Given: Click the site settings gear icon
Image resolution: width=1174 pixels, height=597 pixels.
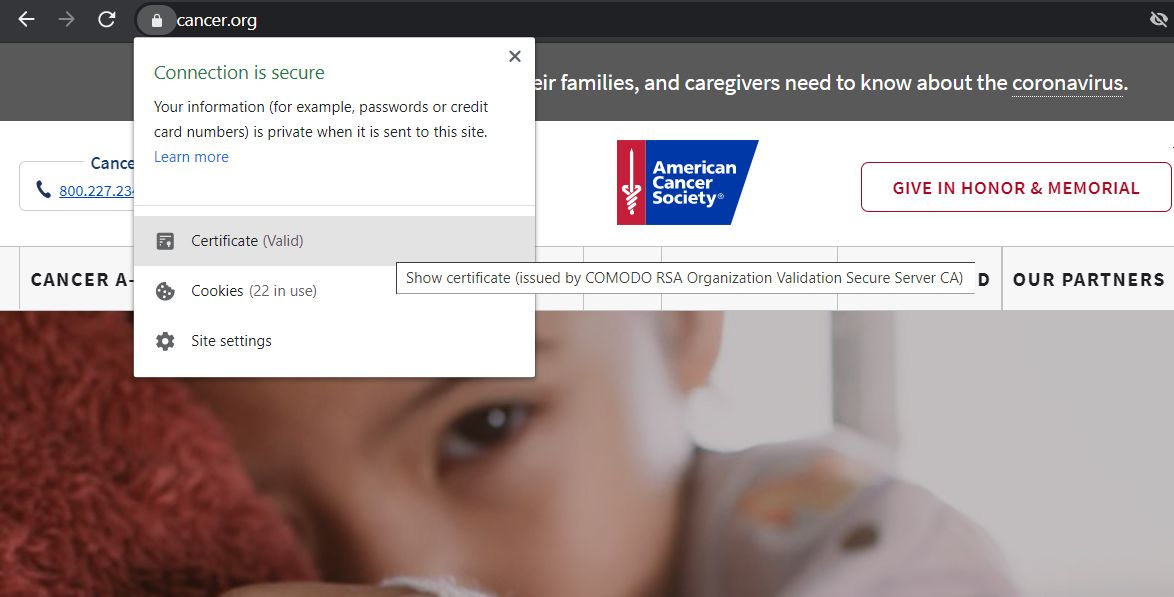Looking at the screenshot, I should pos(165,341).
